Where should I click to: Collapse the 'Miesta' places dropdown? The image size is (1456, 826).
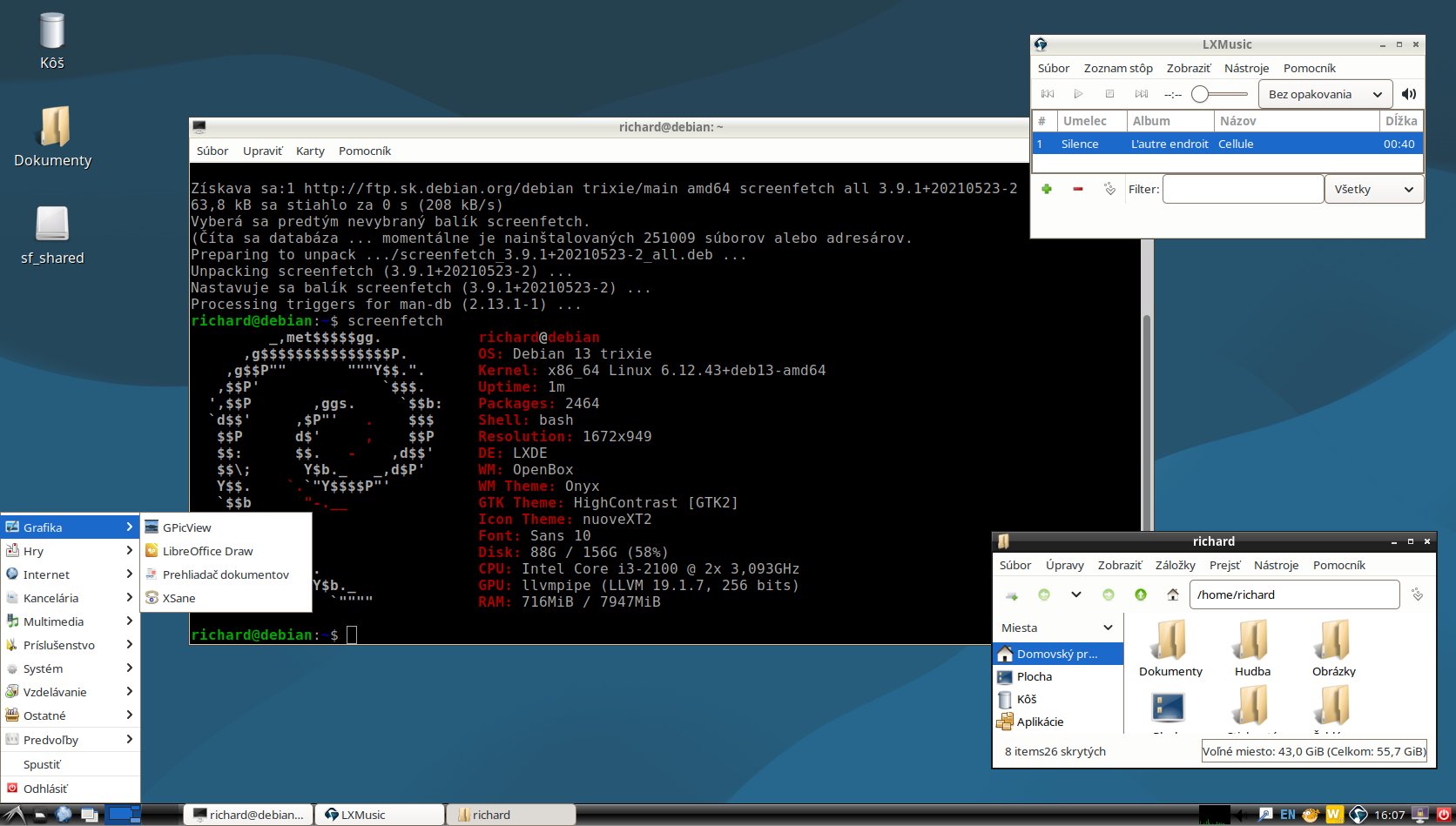point(1108,627)
